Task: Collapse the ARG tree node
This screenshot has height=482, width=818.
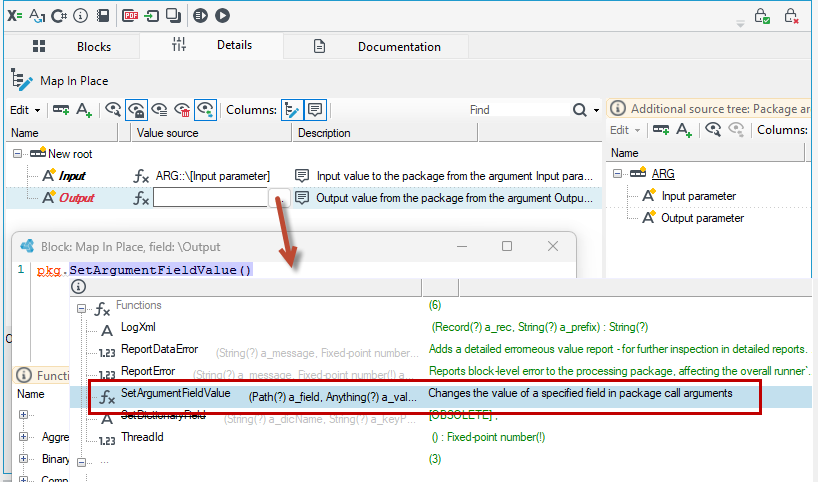Action: point(618,174)
